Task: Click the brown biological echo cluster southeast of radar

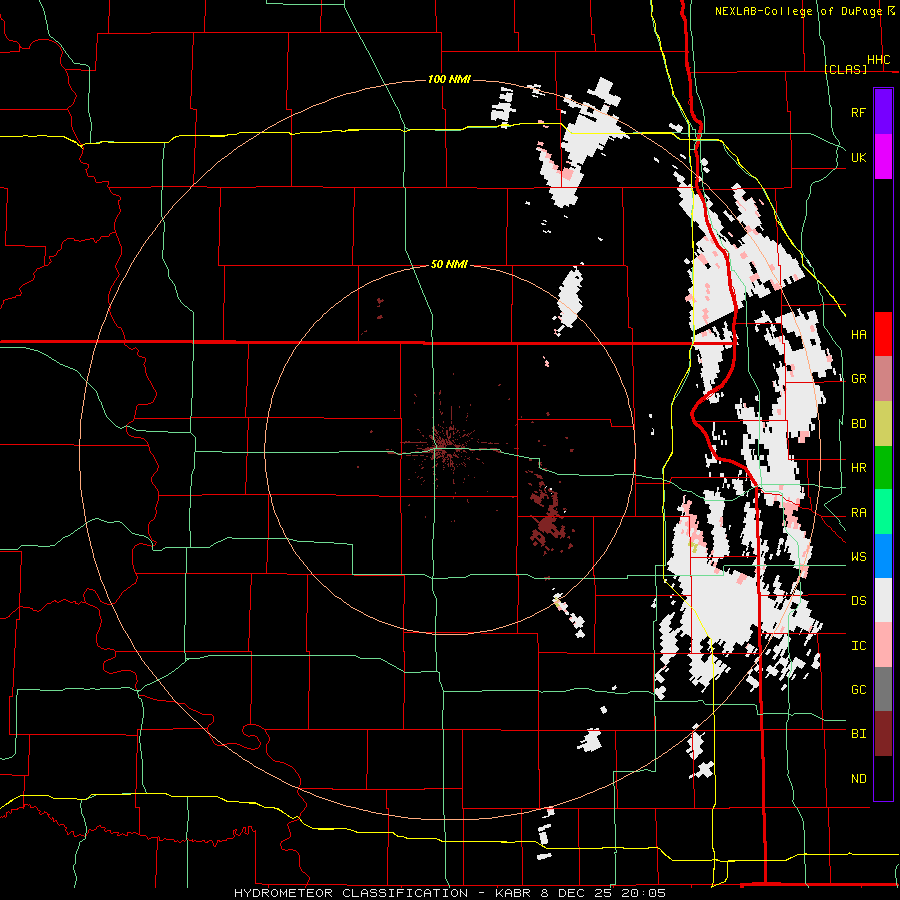Action: [548, 517]
